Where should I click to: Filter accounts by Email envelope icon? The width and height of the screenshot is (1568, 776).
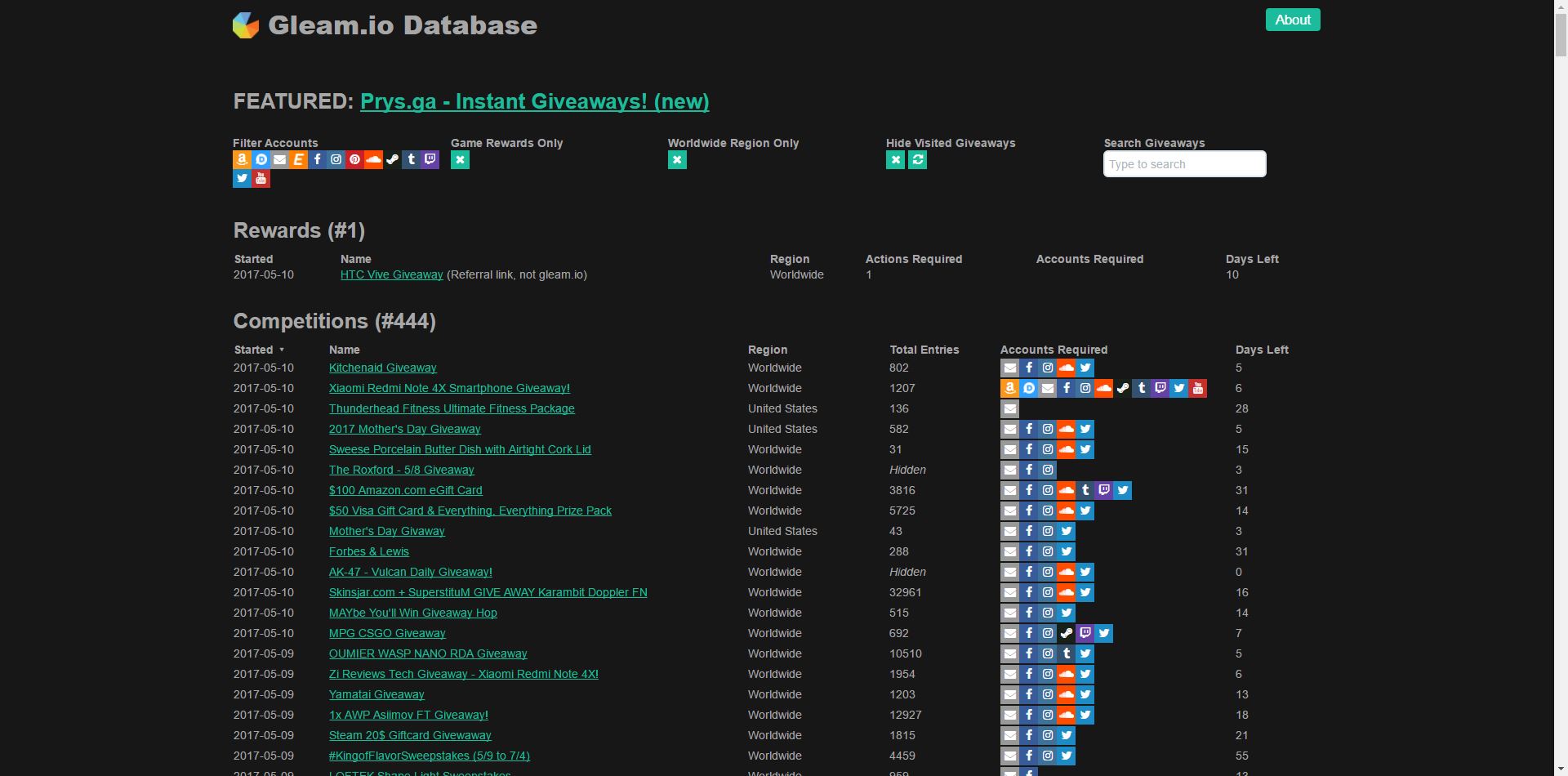pyautogui.click(x=279, y=160)
